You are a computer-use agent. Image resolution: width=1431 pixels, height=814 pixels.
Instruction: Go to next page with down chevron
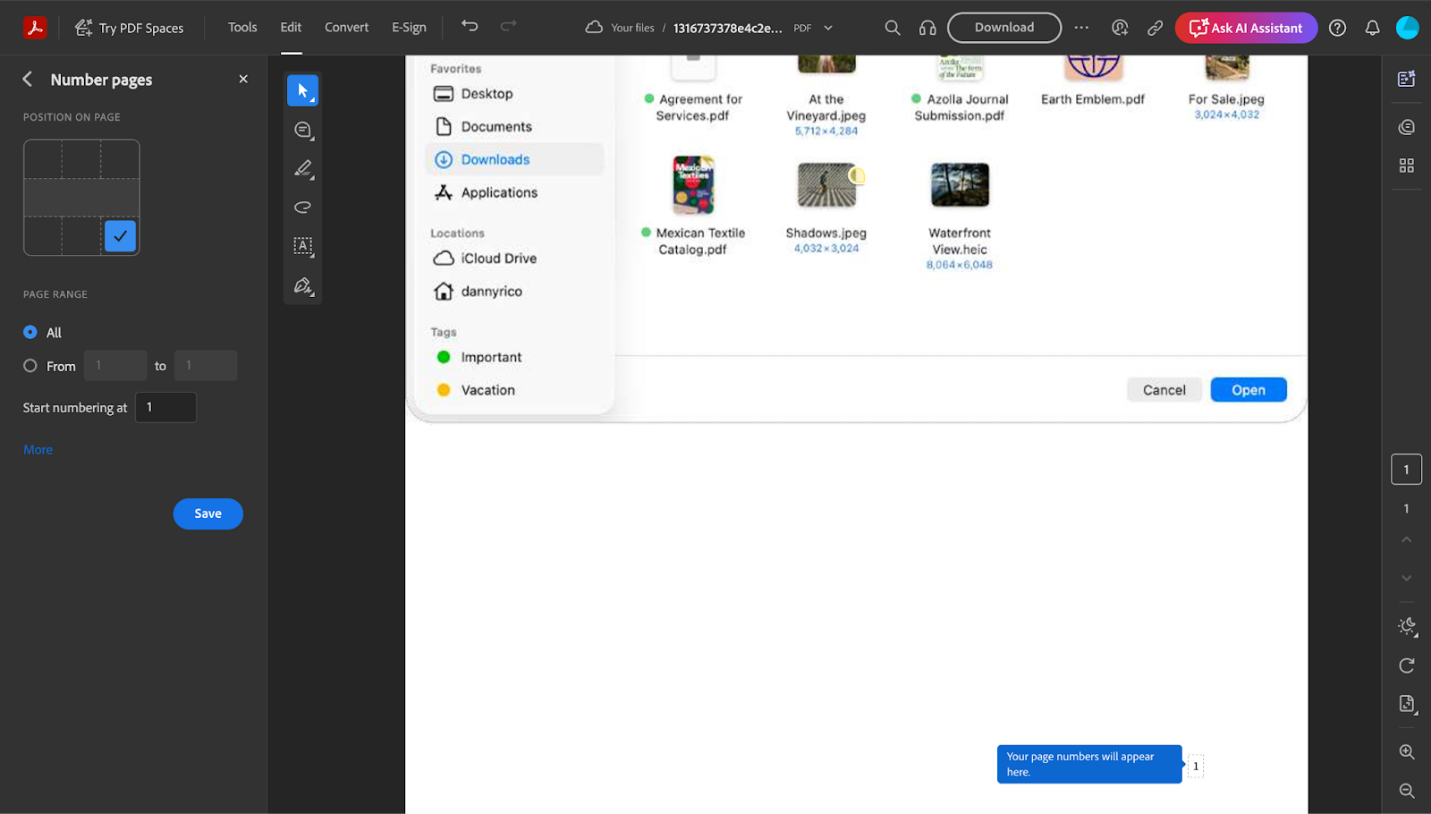(1406, 578)
